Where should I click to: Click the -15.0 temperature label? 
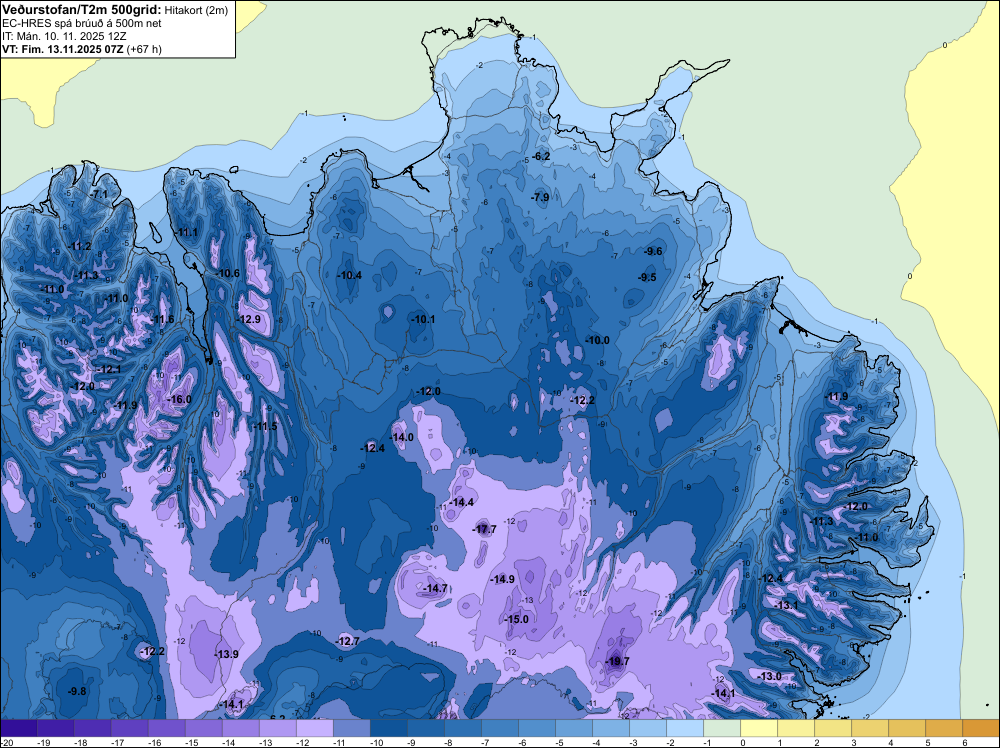(516, 619)
